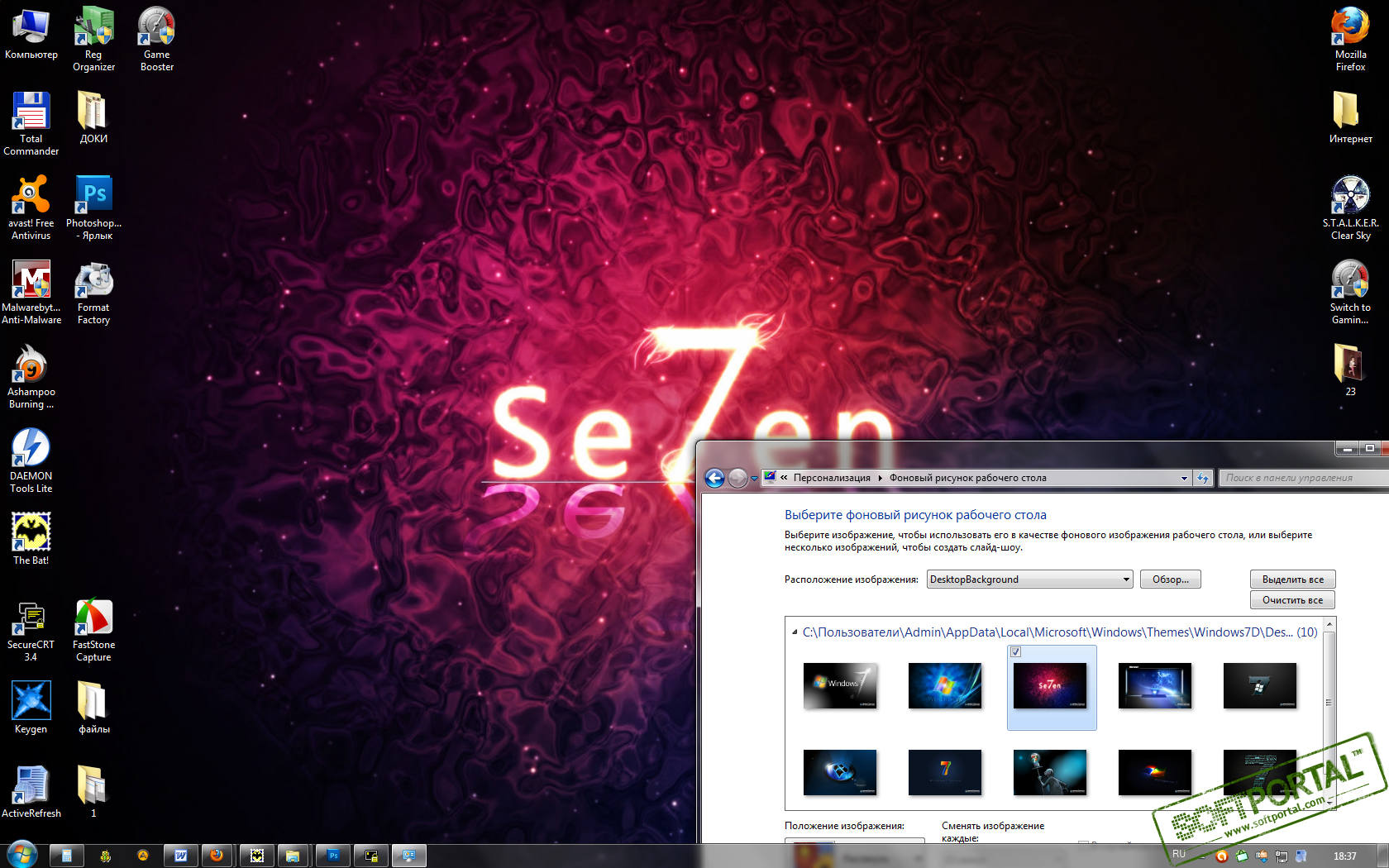The height and width of the screenshot is (868, 1389).
Task: Select the rainbow flare on black thumbnail
Action: (1155, 772)
